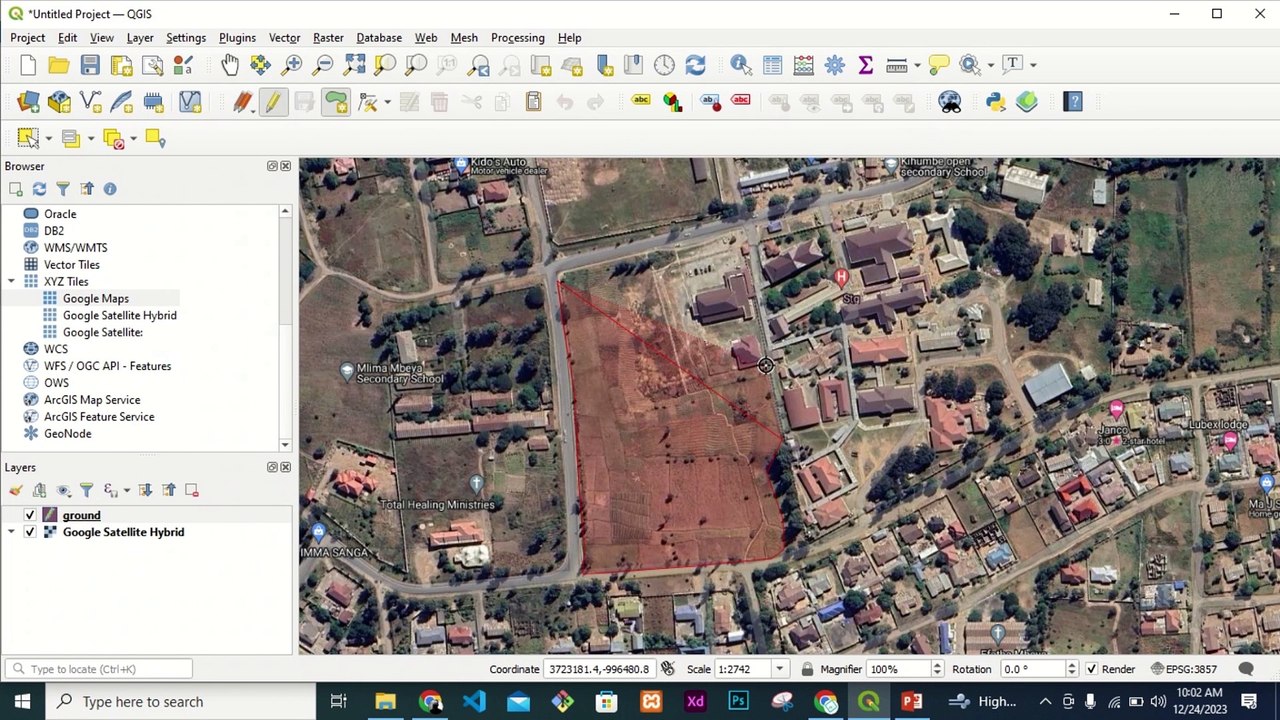Click the Refresh map canvas icon
Screen dimensions: 1280x720
pyautogui.click(x=695, y=65)
